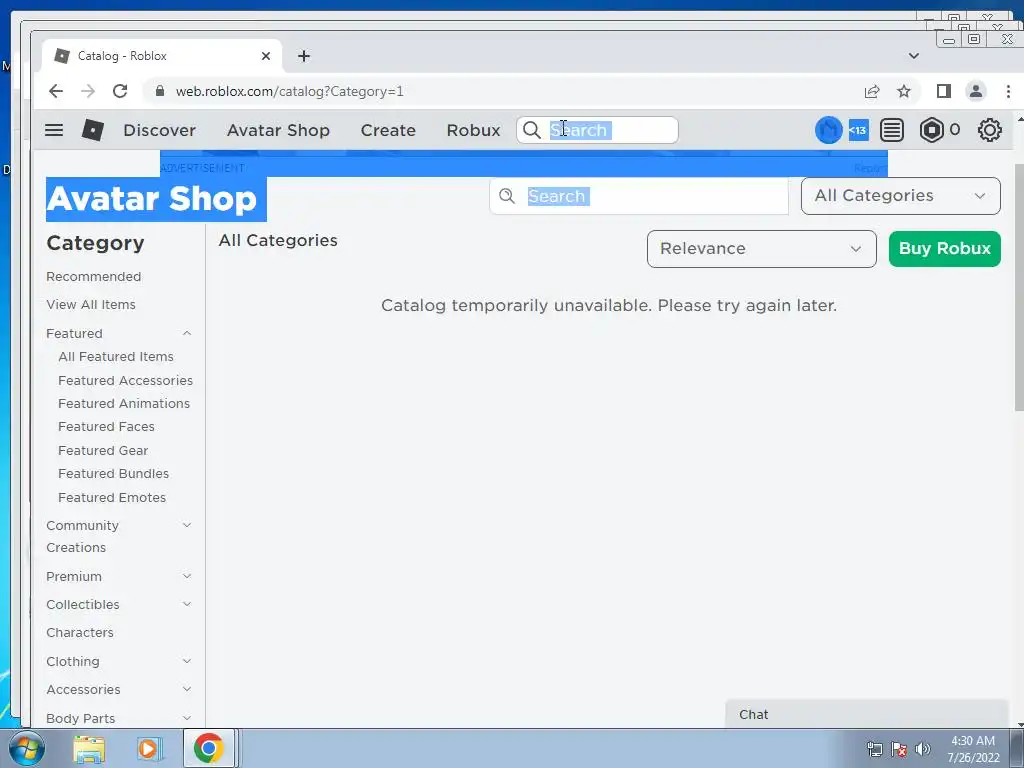Select Recommended category link
Screen dimensions: 1024x768
coord(93,276)
